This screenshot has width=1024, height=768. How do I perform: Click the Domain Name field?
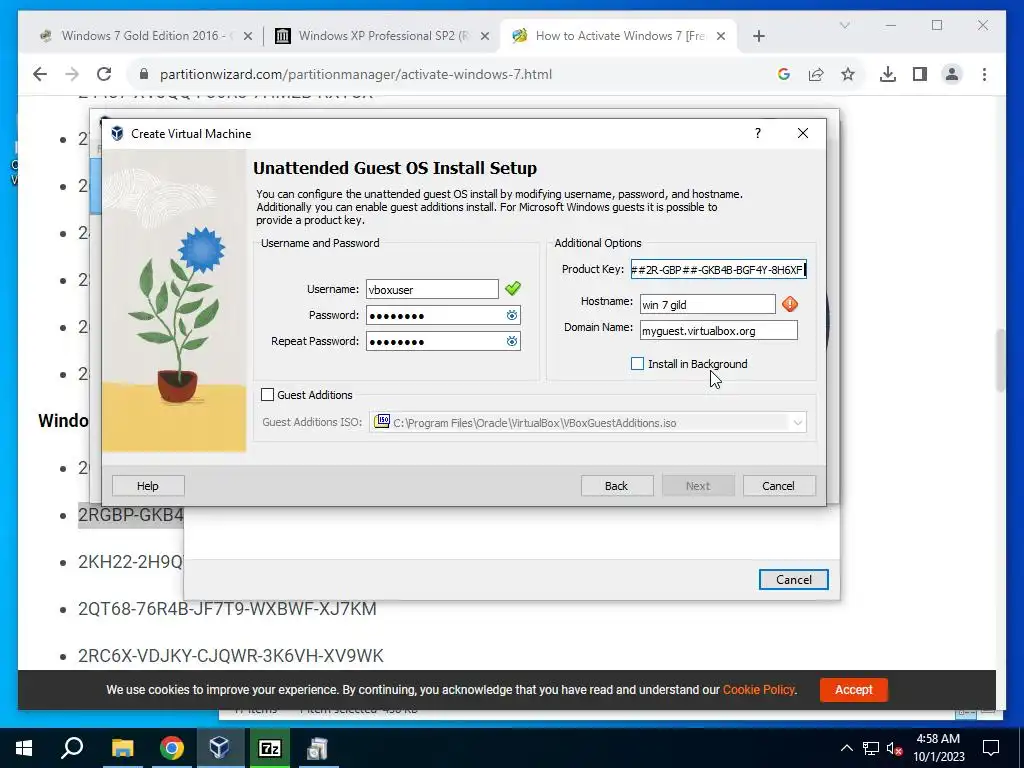718,330
